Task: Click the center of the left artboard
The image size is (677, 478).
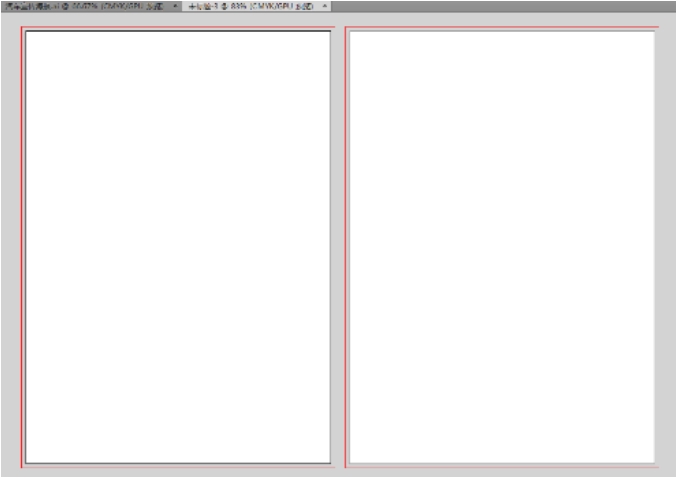Action: pyautogui.click(x=178, y=247)
